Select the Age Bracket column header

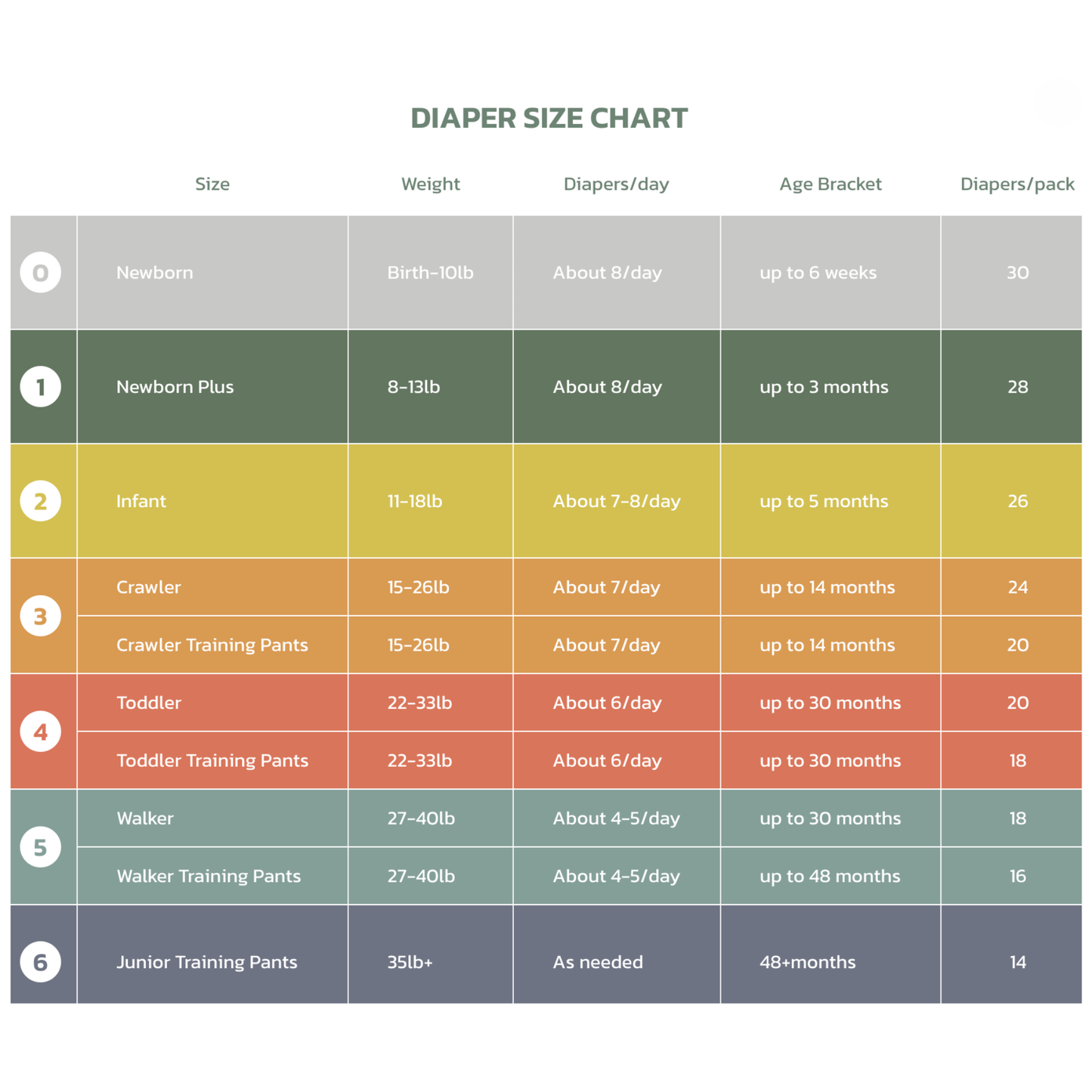pos(830,184)
